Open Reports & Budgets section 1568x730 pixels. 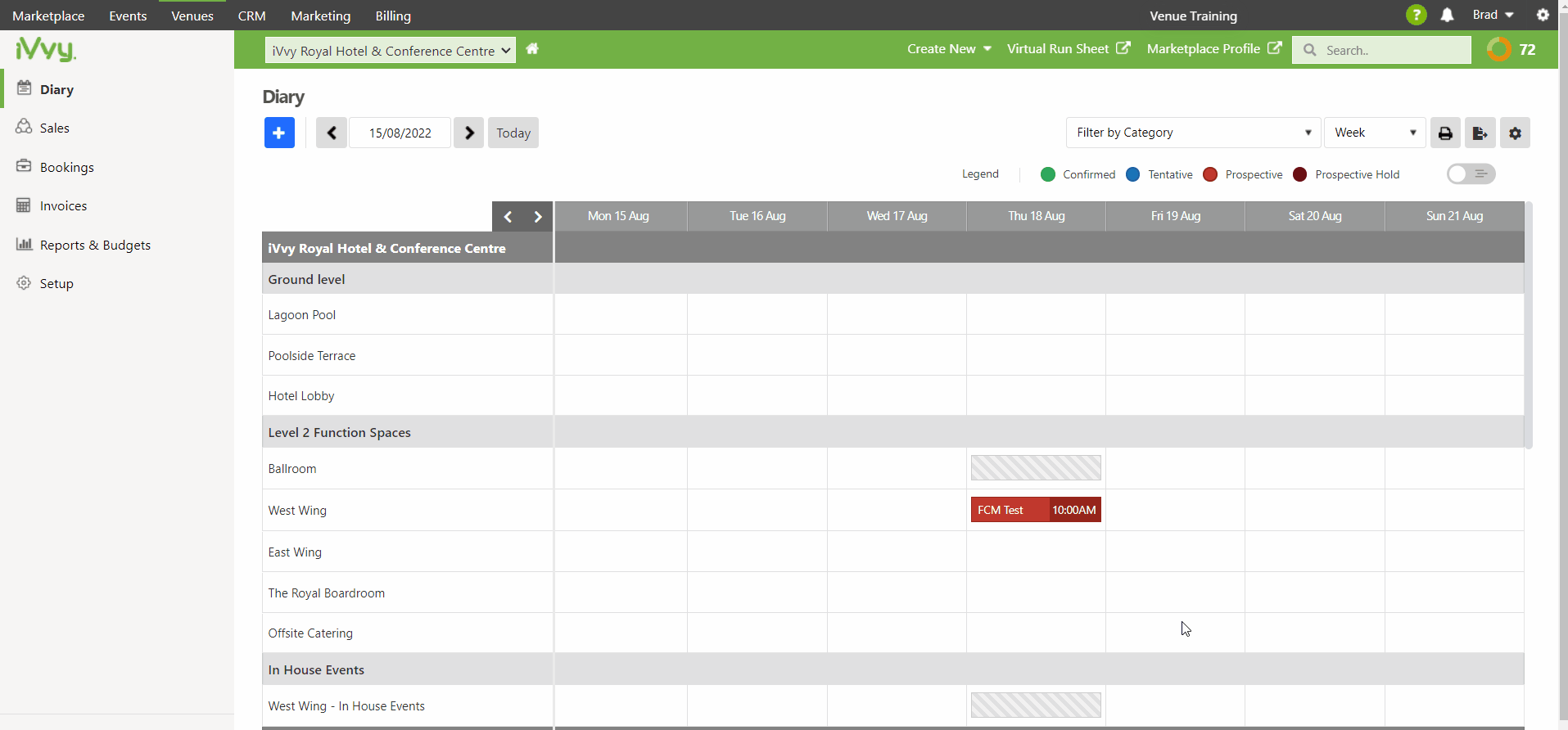[x=95, y=245]
